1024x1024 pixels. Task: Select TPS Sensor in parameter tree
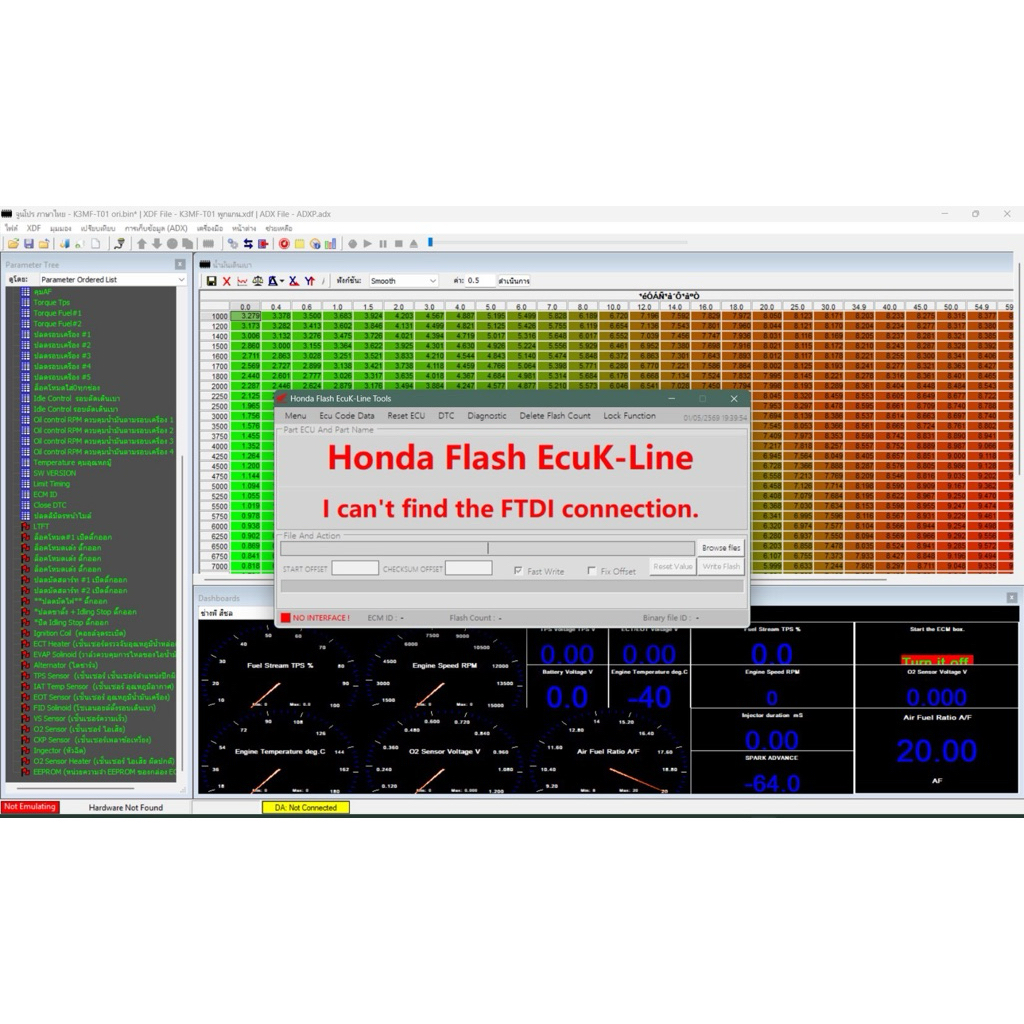tap(104, 675)
